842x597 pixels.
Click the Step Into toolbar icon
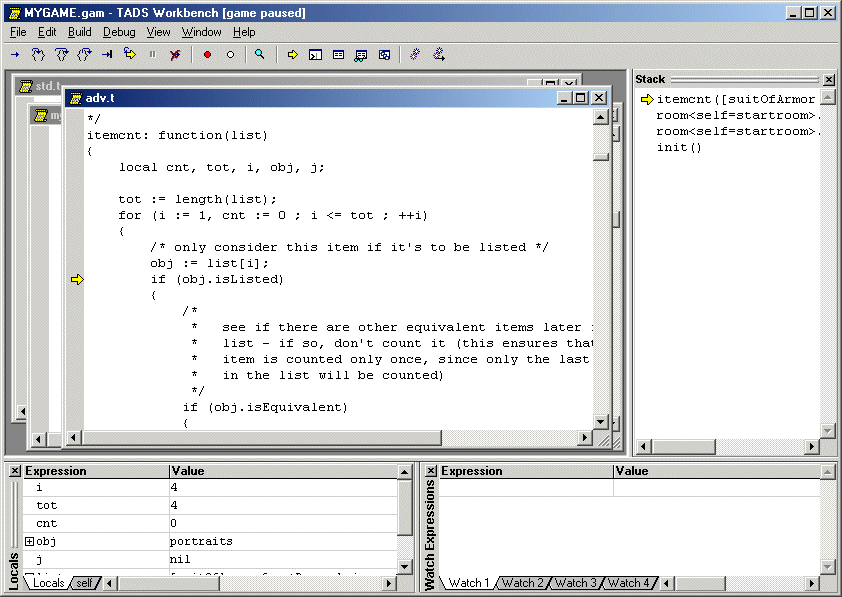coord(38,55)
